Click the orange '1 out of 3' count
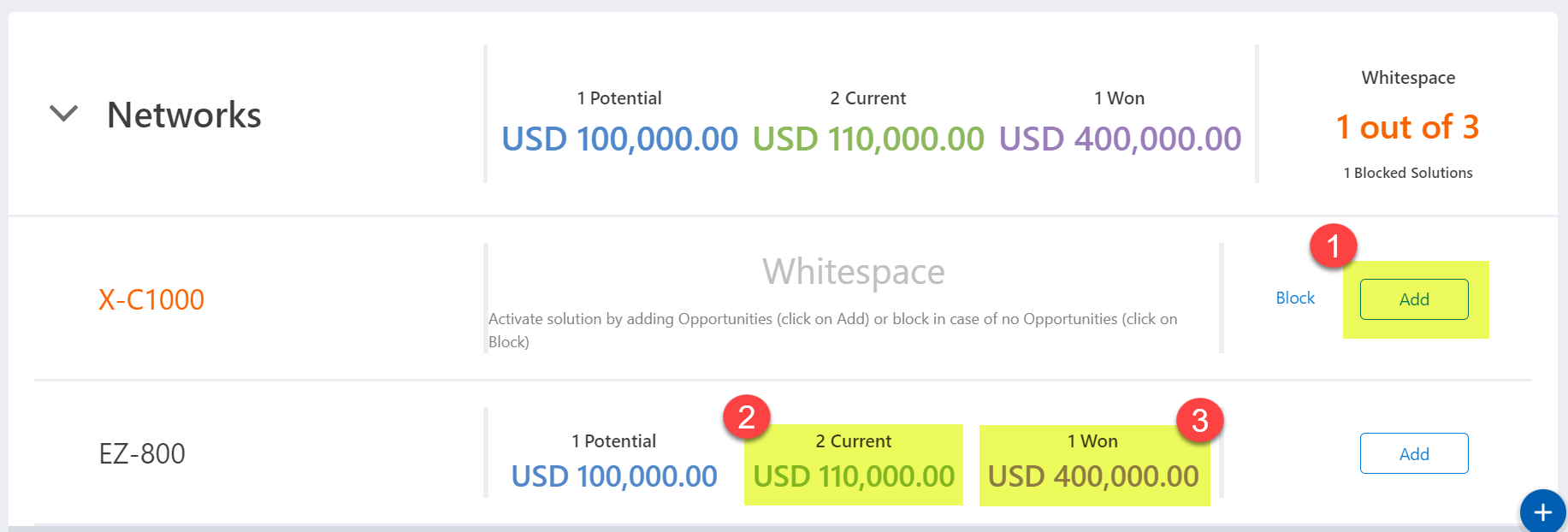Image resolution: width=1568 pixels, height=532 pixels. point(1407,127)
